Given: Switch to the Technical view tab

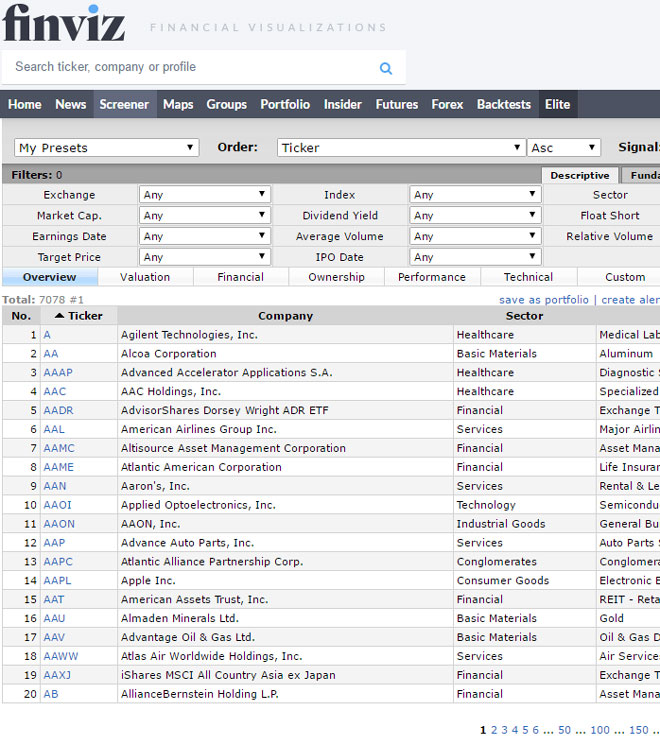Looking at the screenshot, I should 528,277.
